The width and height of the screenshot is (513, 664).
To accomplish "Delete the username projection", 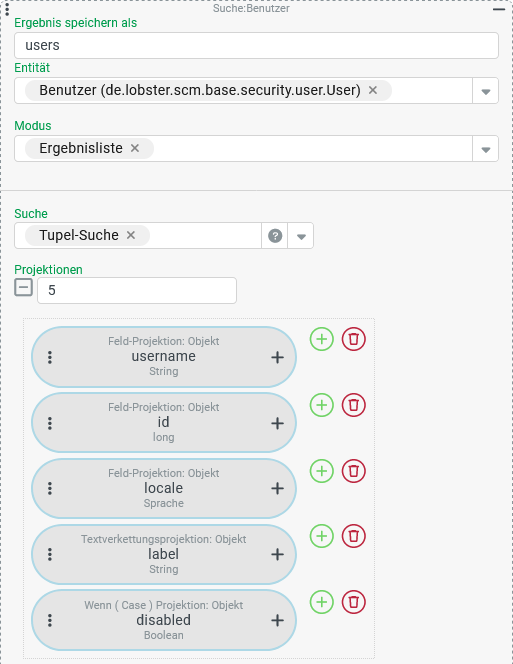I will coord(354,339).
